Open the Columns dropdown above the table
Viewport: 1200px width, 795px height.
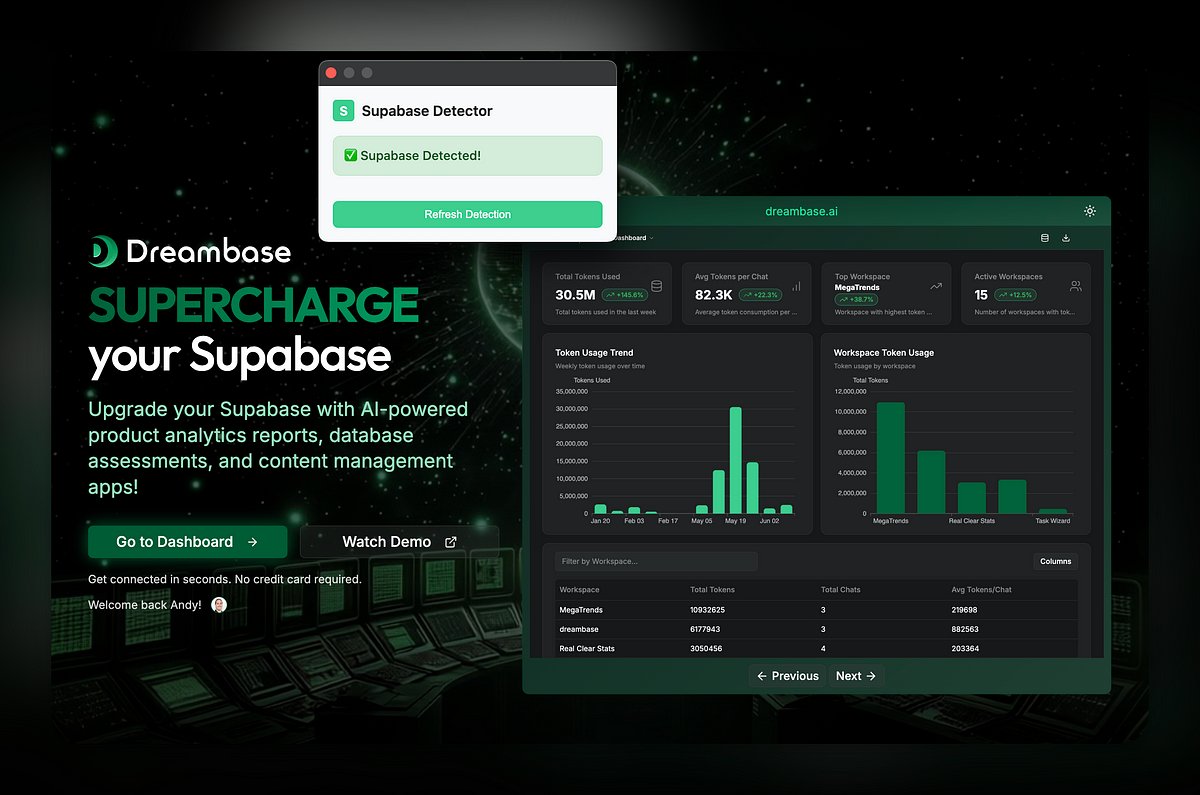pos(1055,562)
